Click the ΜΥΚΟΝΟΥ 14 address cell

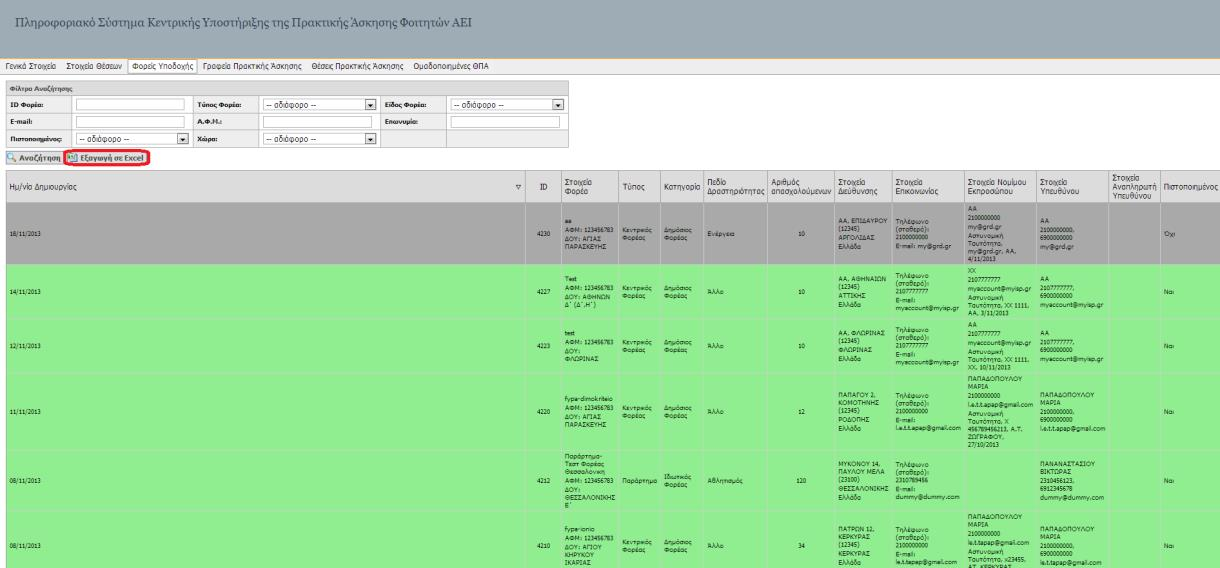[862, 479]
